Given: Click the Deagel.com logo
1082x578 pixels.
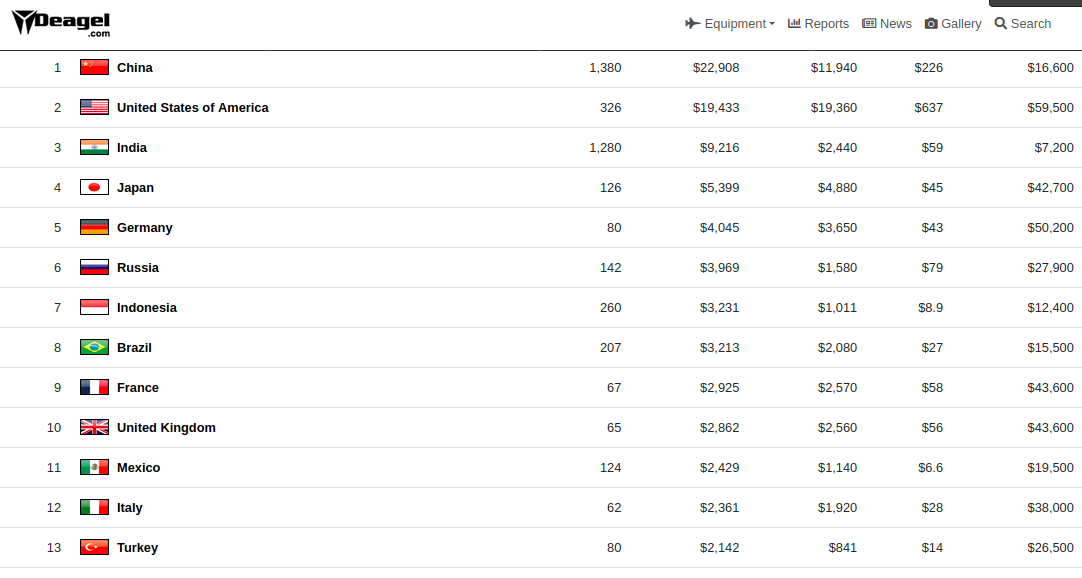Looking at the screenshot, I should pyautogui.click(x=61, y=23).
